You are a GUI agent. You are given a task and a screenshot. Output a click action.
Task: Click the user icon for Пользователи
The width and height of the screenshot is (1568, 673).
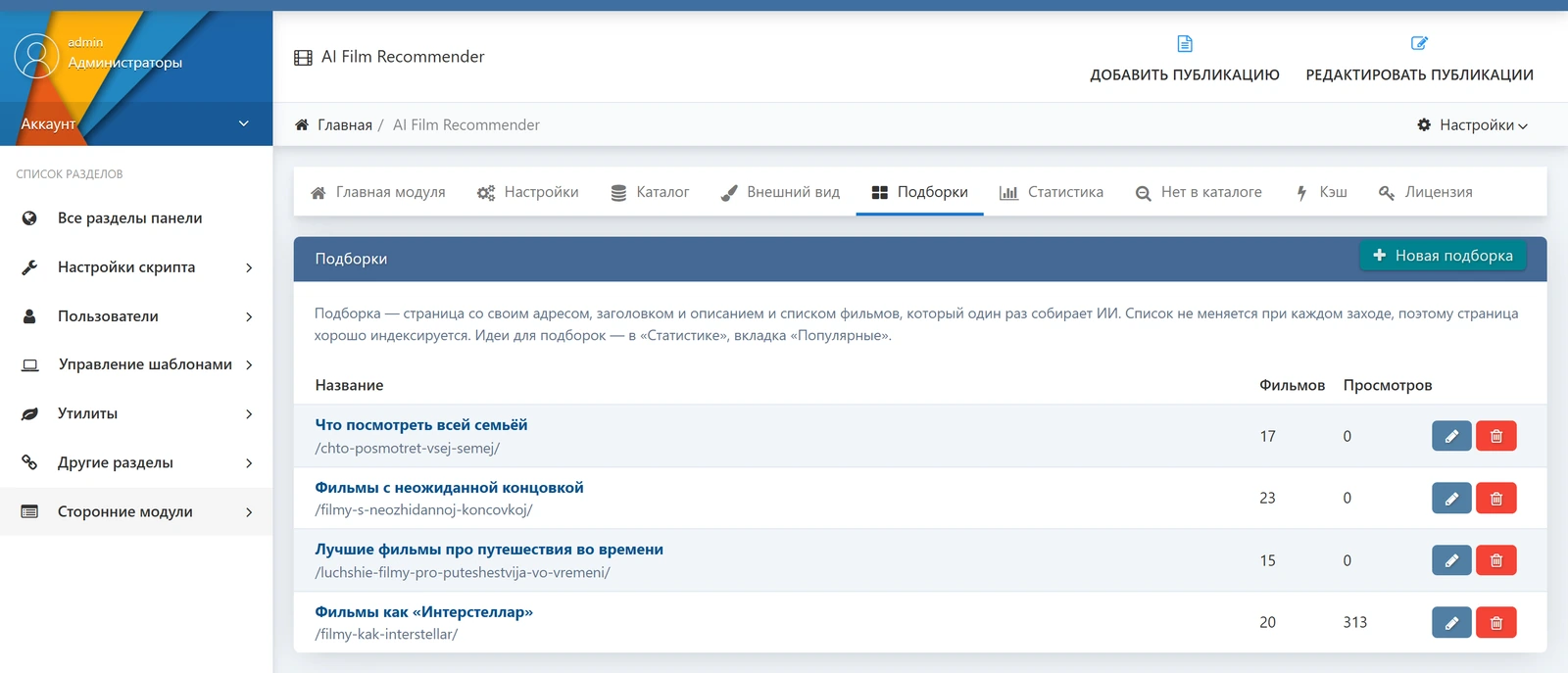(x=29, y=316)
